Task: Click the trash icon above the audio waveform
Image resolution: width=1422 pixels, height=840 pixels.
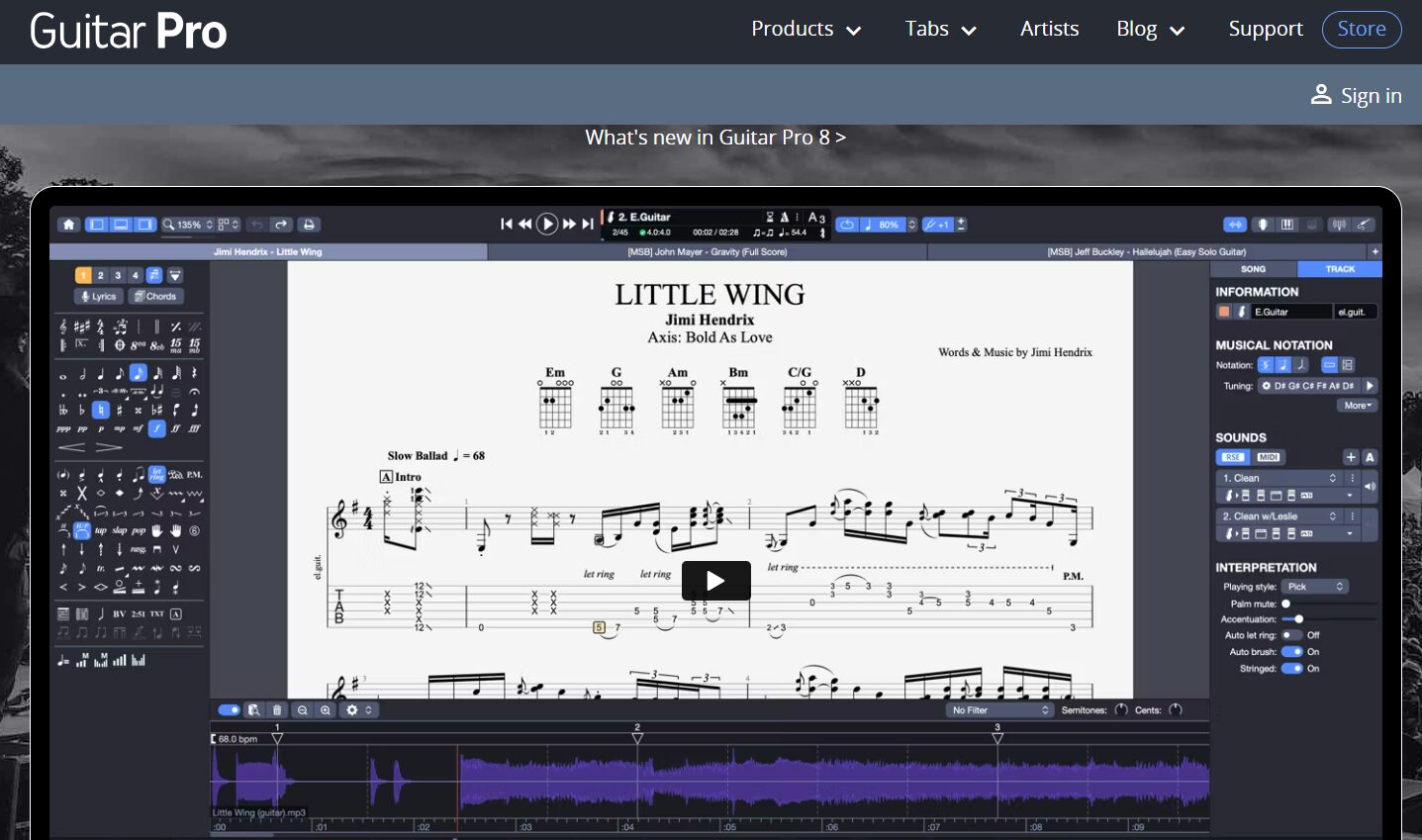Action: (277, 710)
